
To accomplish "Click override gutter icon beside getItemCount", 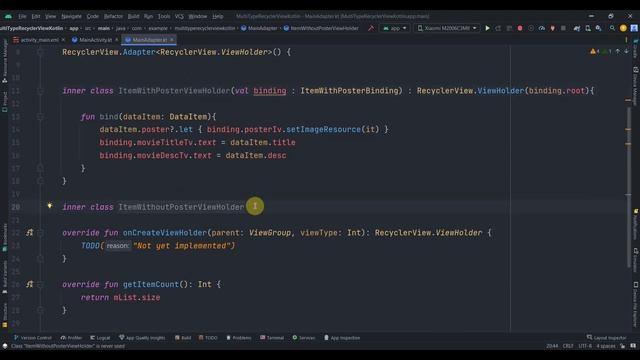I will [x=29, y=284].
